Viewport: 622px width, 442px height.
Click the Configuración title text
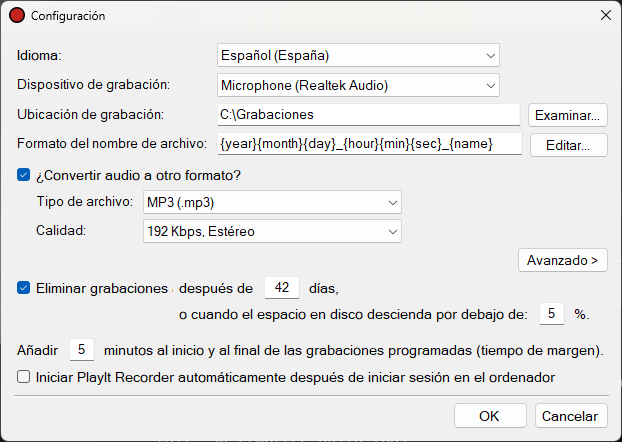tap(68, 16)
